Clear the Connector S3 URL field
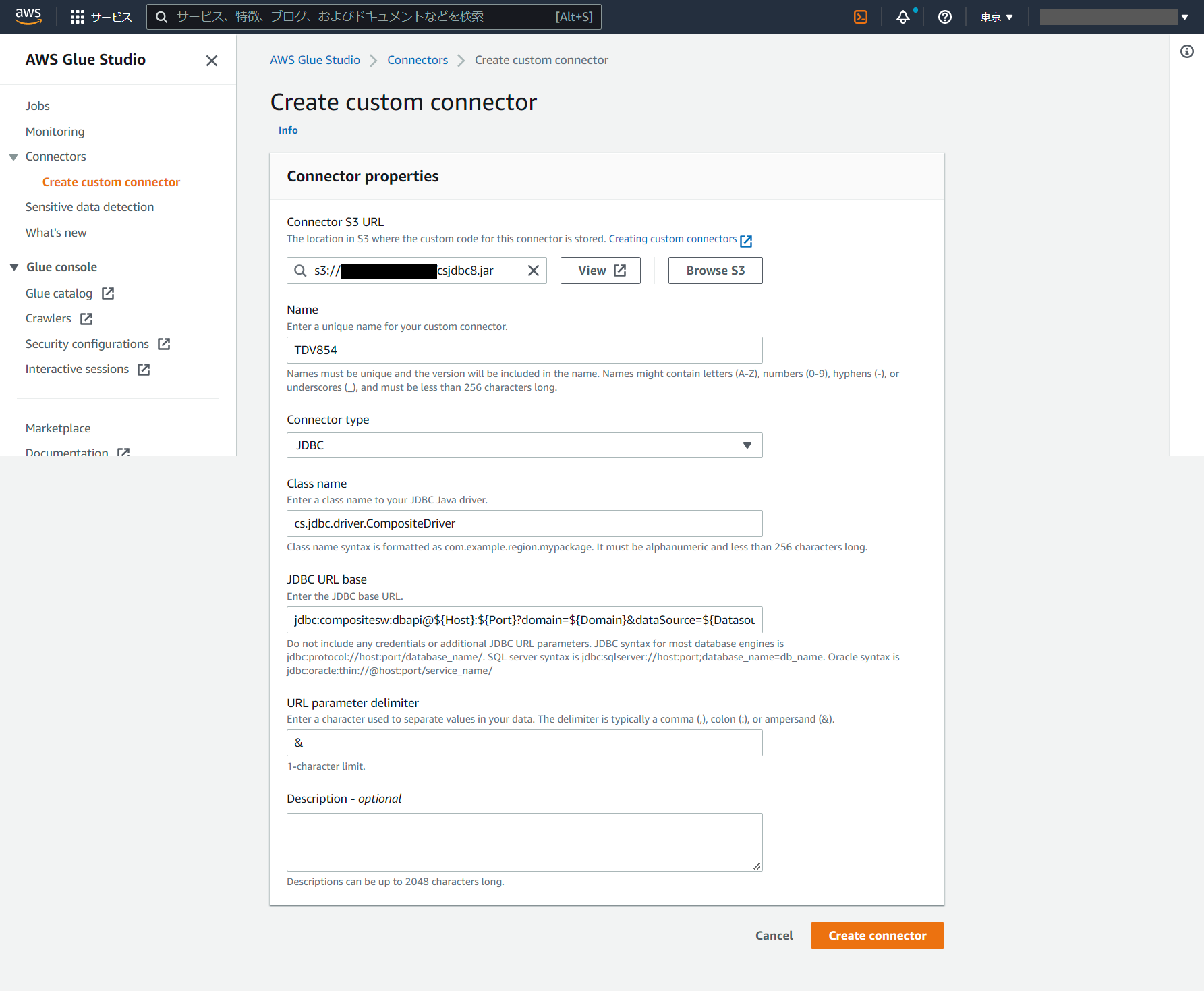The height and width of the screenshot is (991, 1204). click(x=534, y=271)
